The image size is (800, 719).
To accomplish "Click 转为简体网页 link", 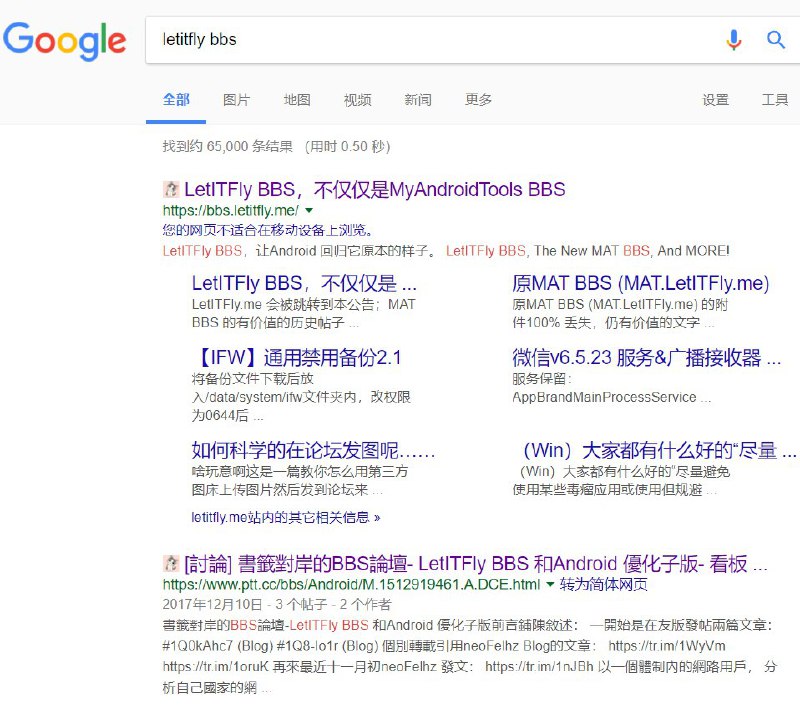I will point(604,584).
